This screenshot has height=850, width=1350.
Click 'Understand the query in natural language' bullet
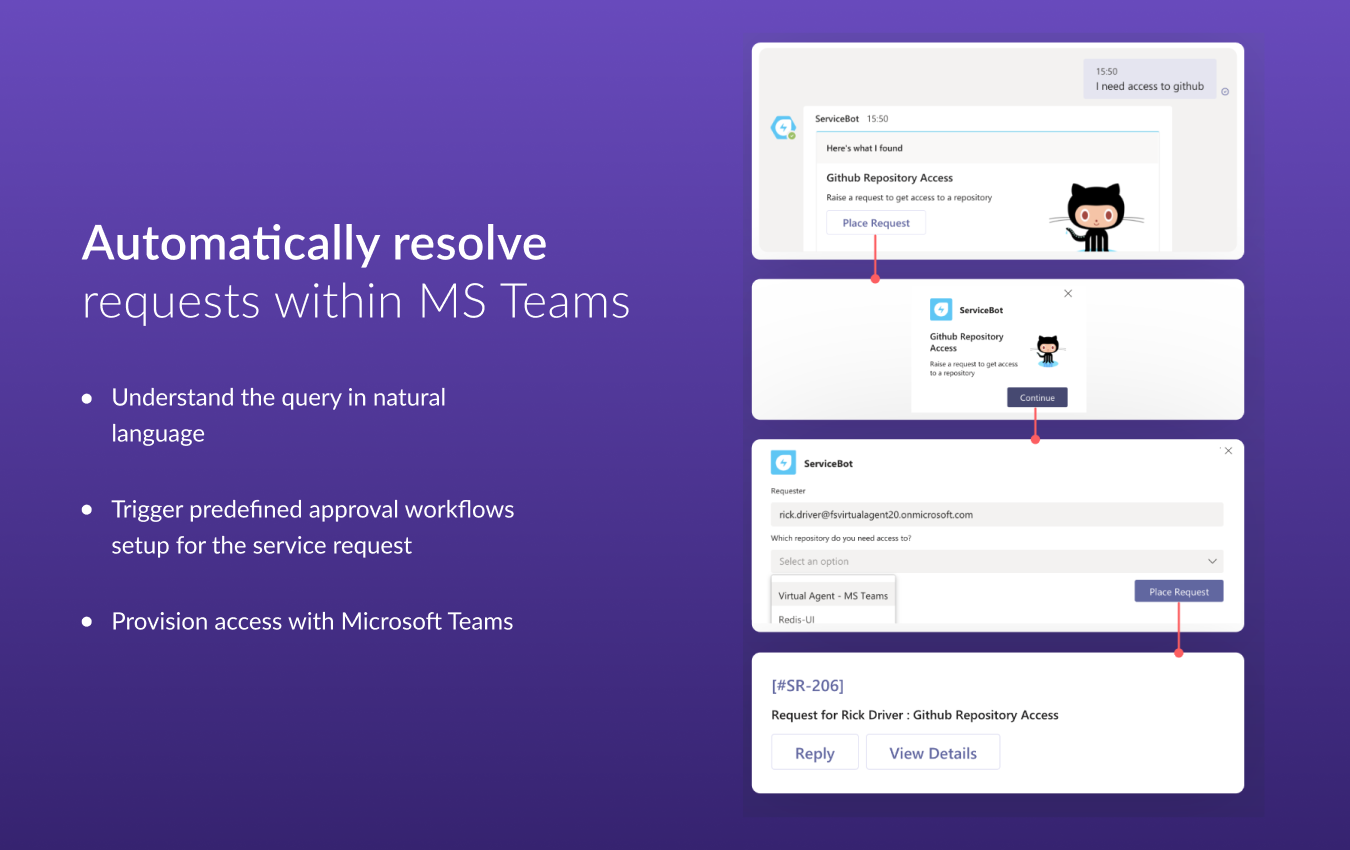point(278,415)
